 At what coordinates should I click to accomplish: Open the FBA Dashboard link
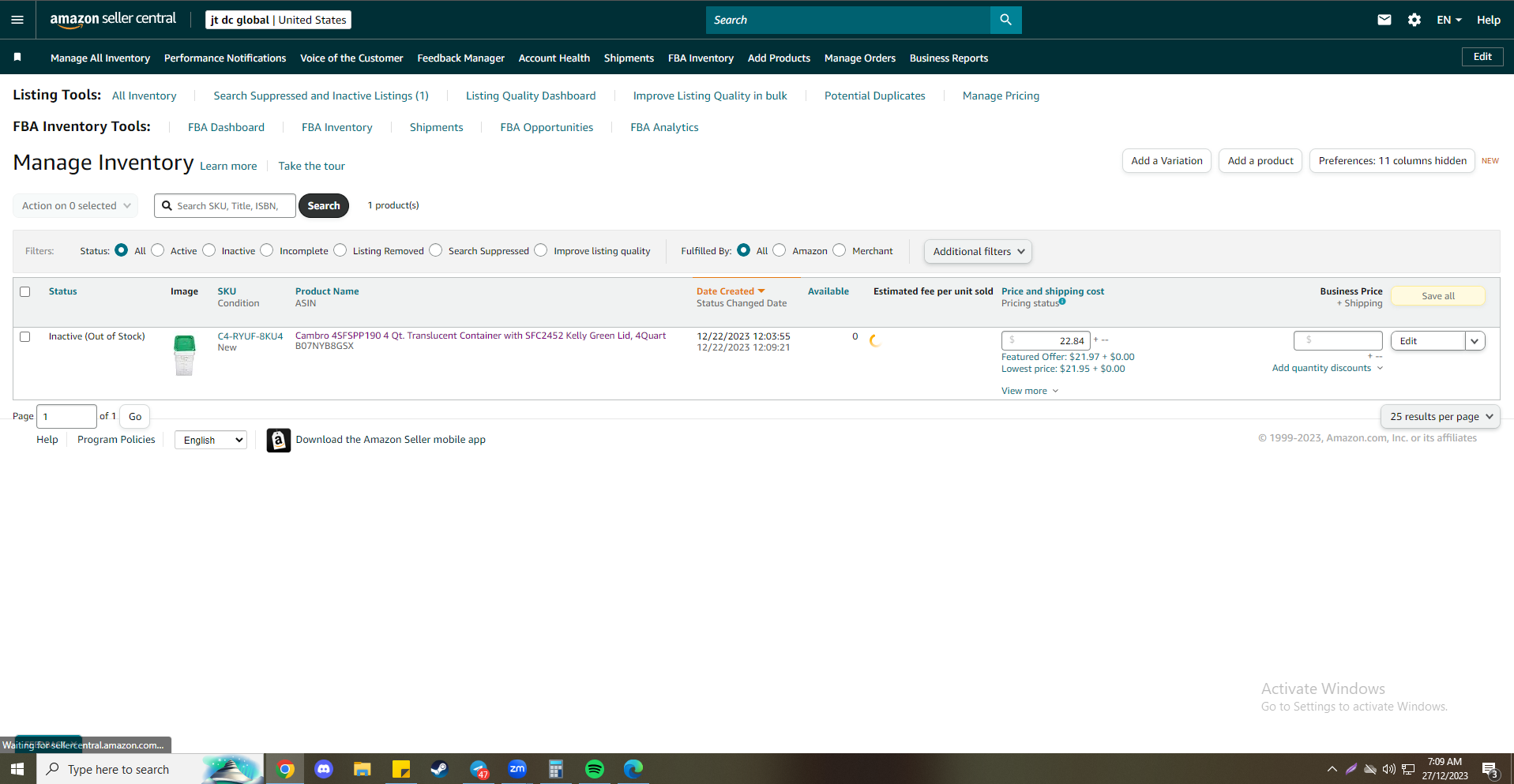(226, 127)
